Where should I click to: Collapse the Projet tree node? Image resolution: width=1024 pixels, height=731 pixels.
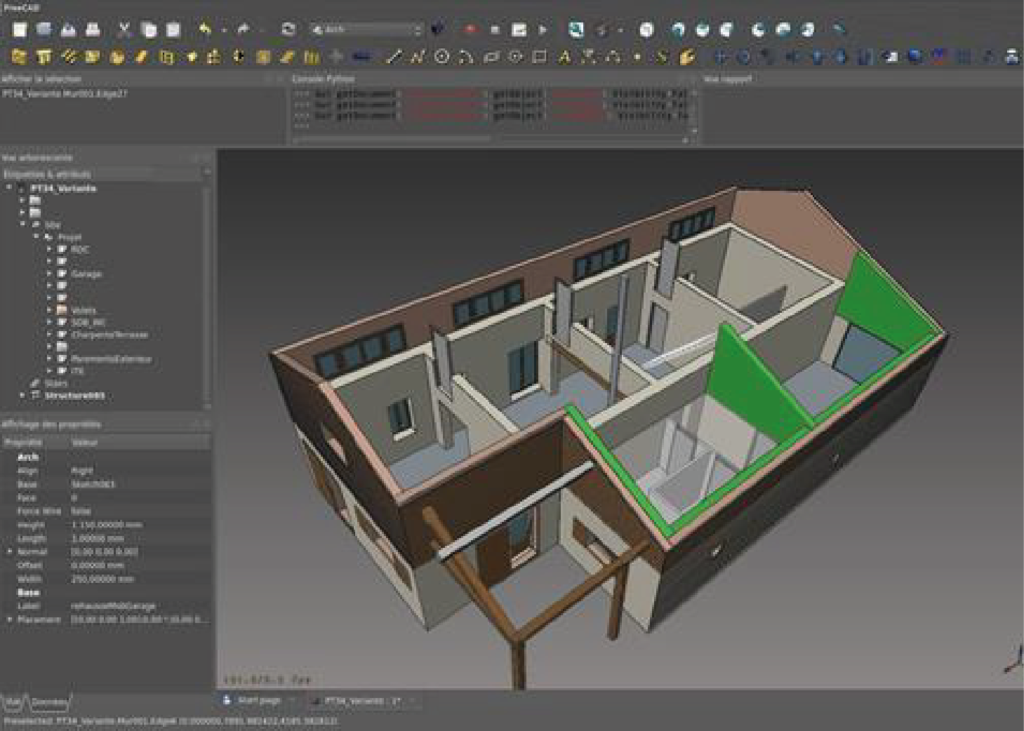(36, 236)
